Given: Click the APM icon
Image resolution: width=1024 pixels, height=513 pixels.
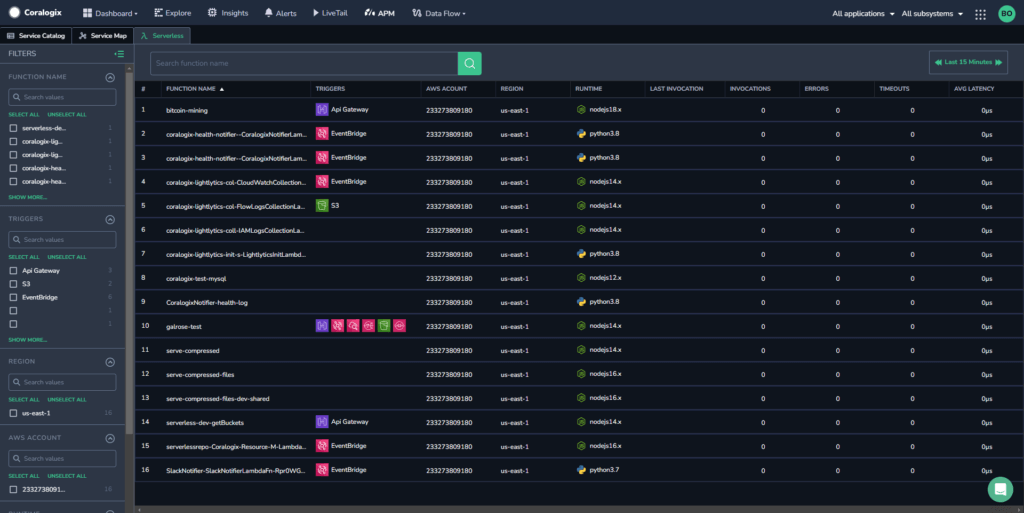Looking at the screenshot, I should (x=370, y=13).
